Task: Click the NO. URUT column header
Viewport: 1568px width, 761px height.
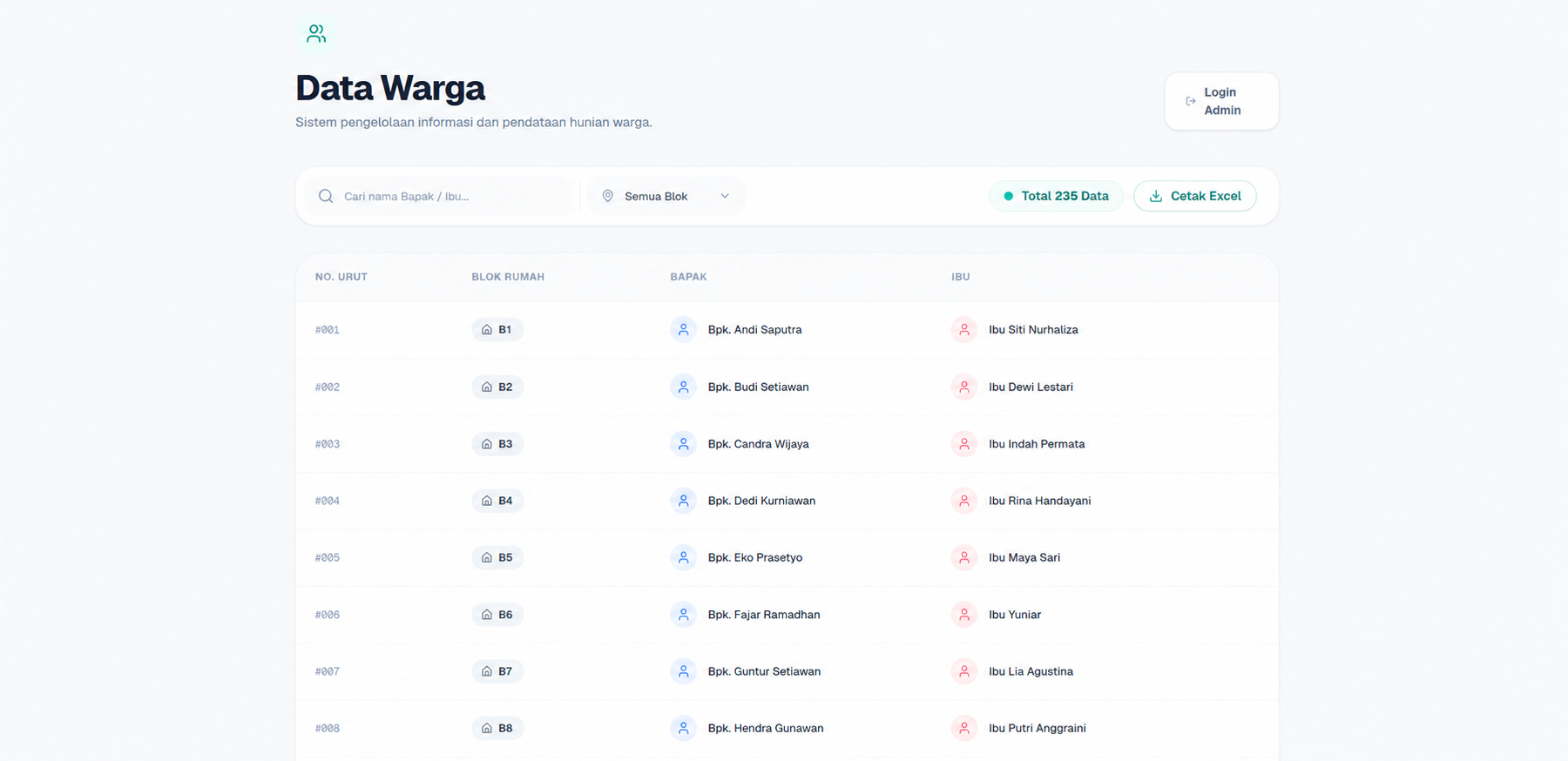Action: tap(341, 277)
